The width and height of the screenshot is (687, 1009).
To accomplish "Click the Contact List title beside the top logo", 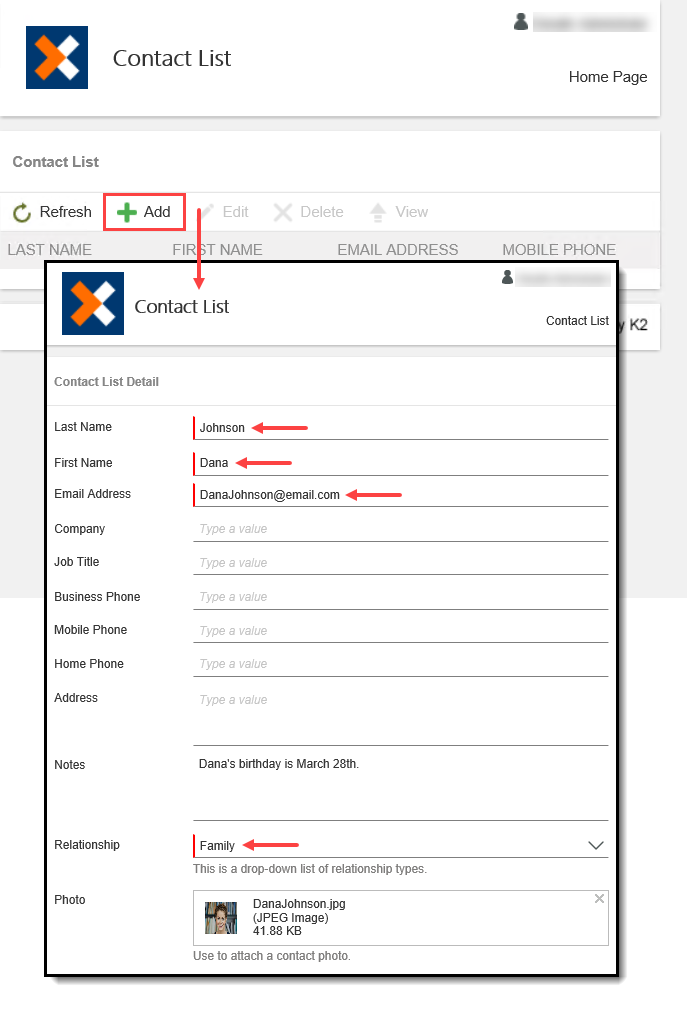I will point(172,58).
